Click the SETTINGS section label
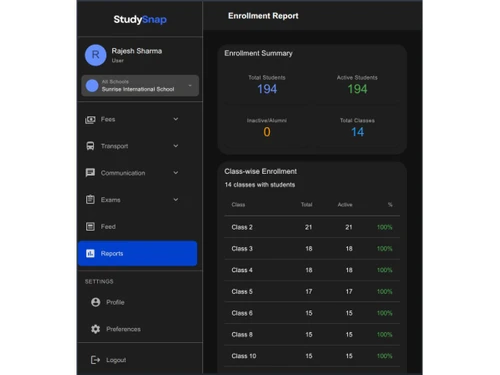 point(99,282)
